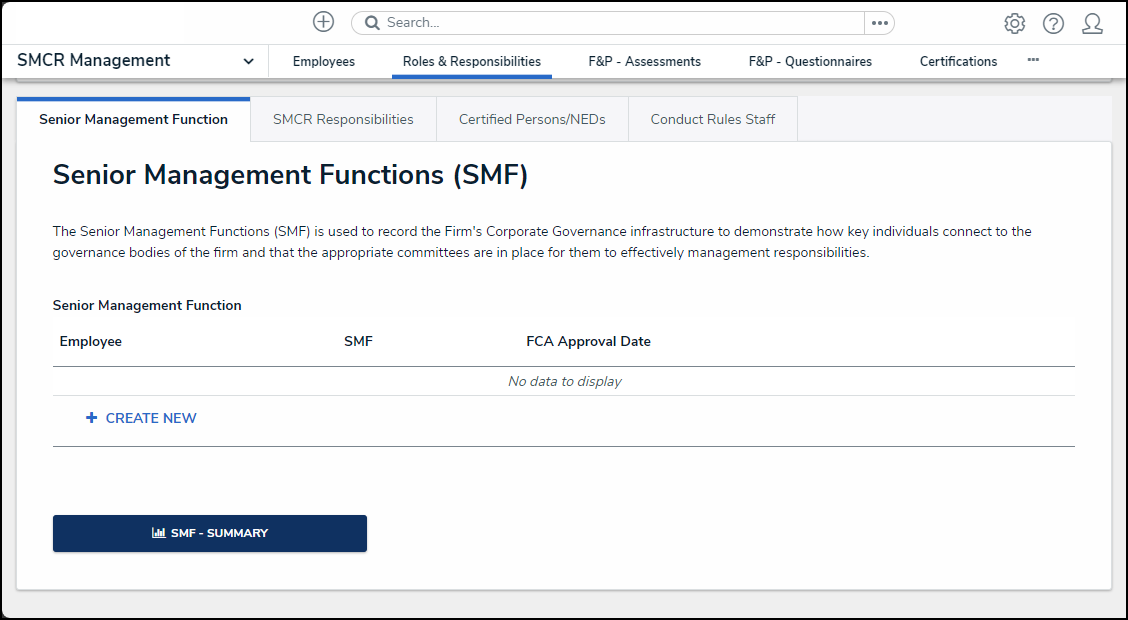
Task: Switch to Certified Persons/NEDs tab
Action: coord(532,119)
